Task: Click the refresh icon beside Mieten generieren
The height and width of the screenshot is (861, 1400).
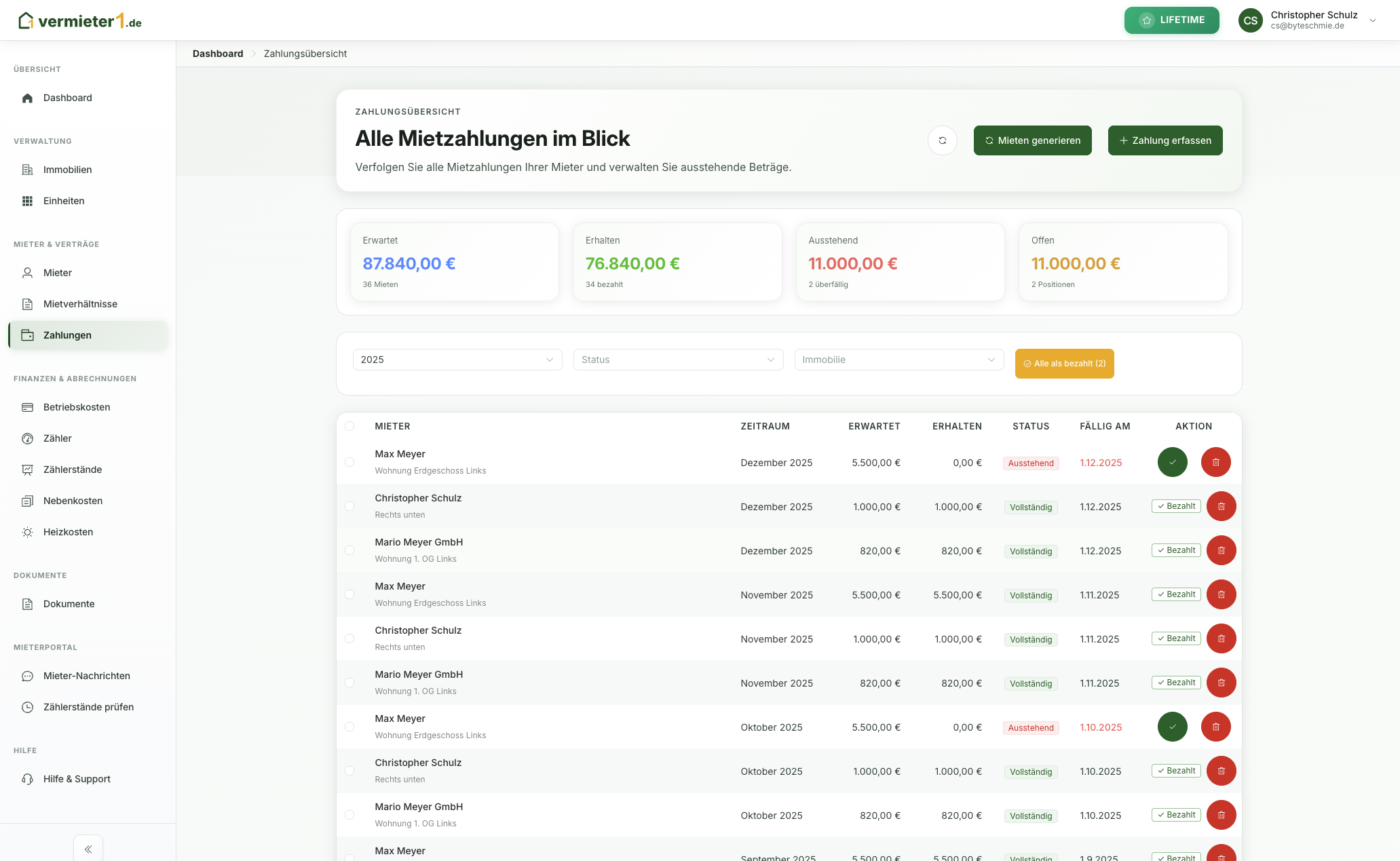Action: (942, 140)
